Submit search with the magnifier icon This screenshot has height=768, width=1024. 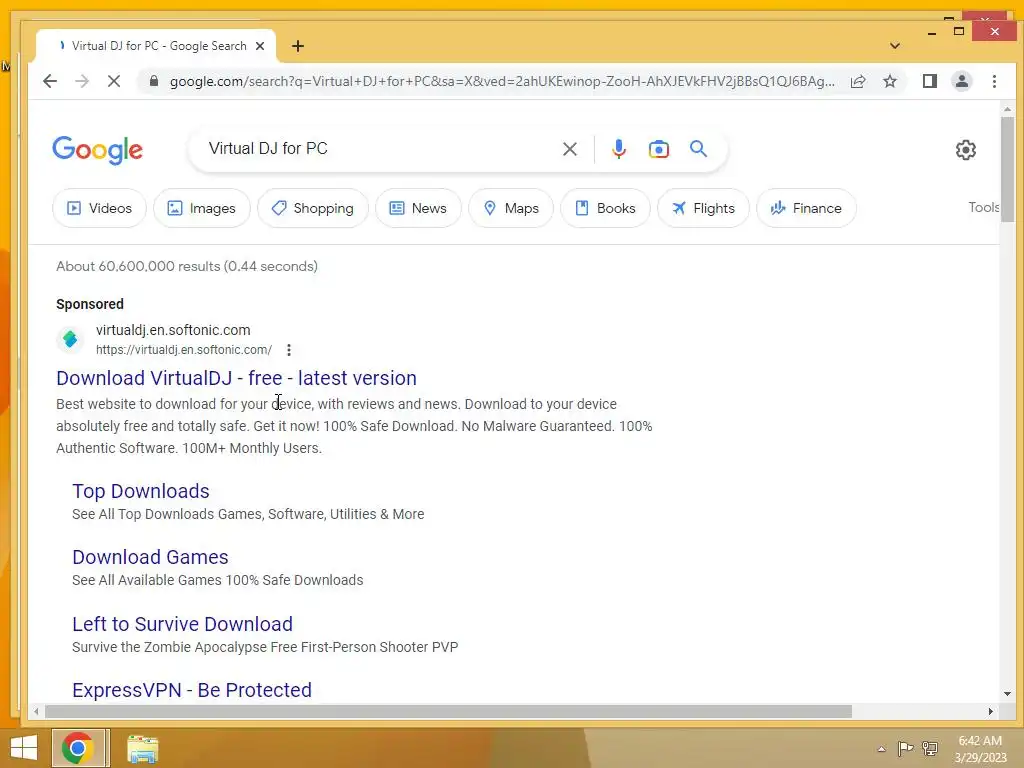coord(698,149)
